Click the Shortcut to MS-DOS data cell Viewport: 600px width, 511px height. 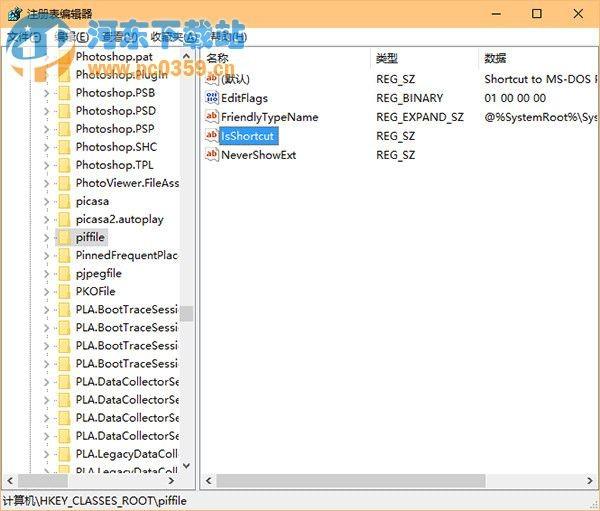pos(540,79)
